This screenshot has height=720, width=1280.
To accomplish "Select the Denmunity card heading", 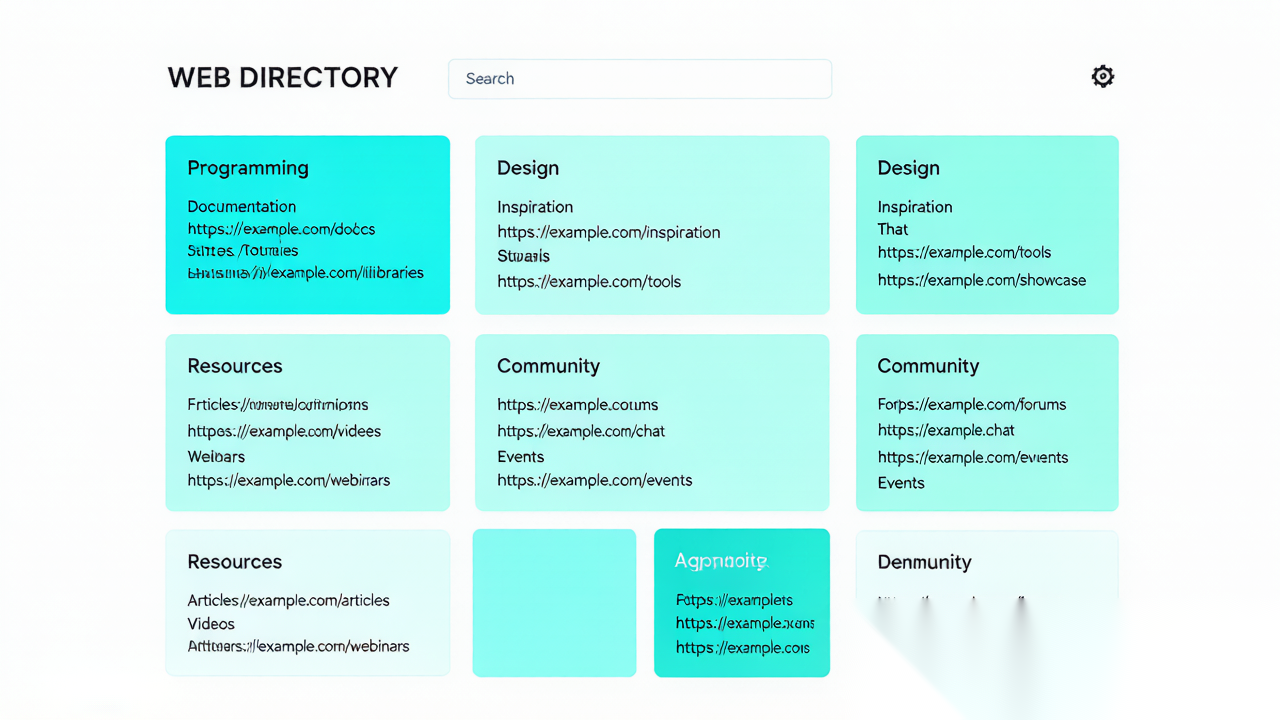I will (924, 562).
